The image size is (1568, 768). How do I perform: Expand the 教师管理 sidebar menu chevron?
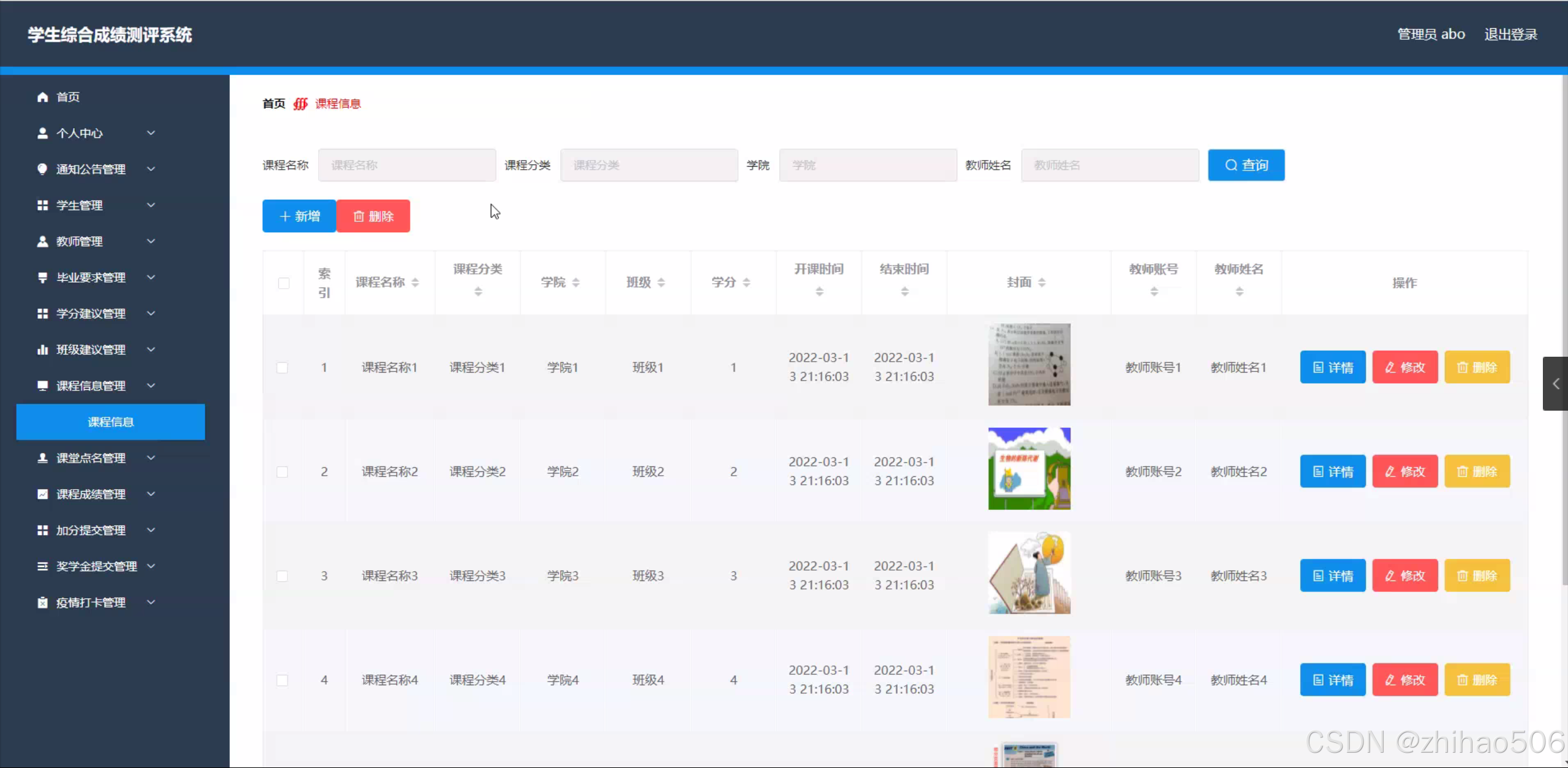click(151, 241)
